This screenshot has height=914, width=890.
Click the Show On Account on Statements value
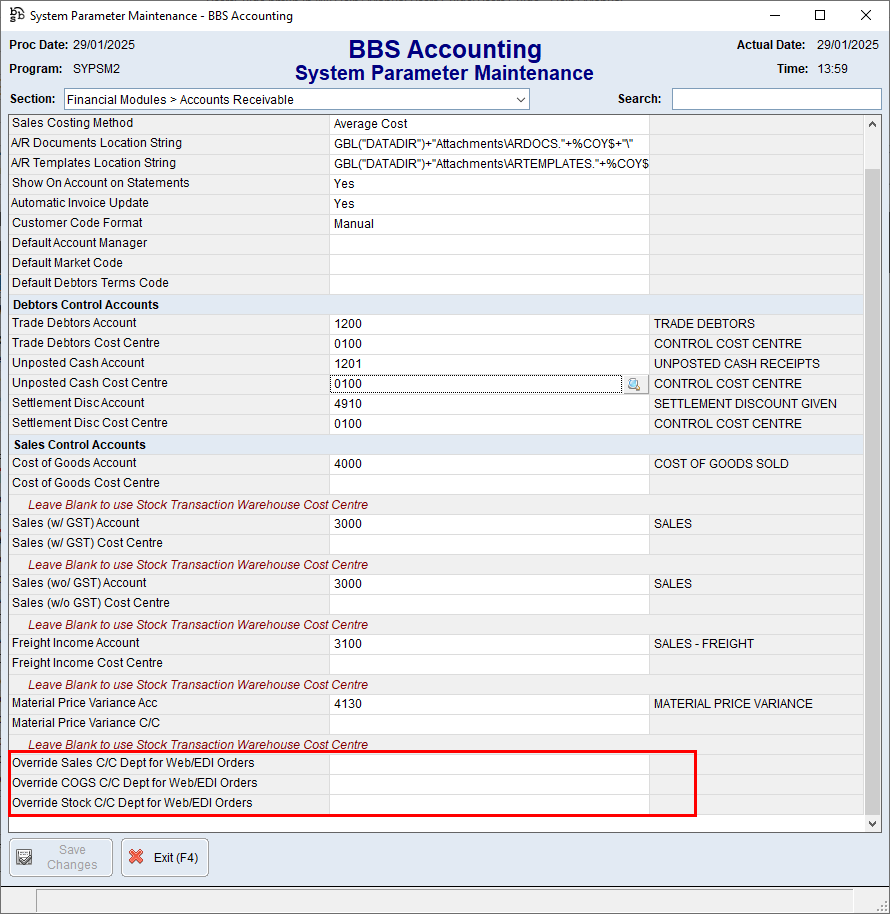coord(488,184)
